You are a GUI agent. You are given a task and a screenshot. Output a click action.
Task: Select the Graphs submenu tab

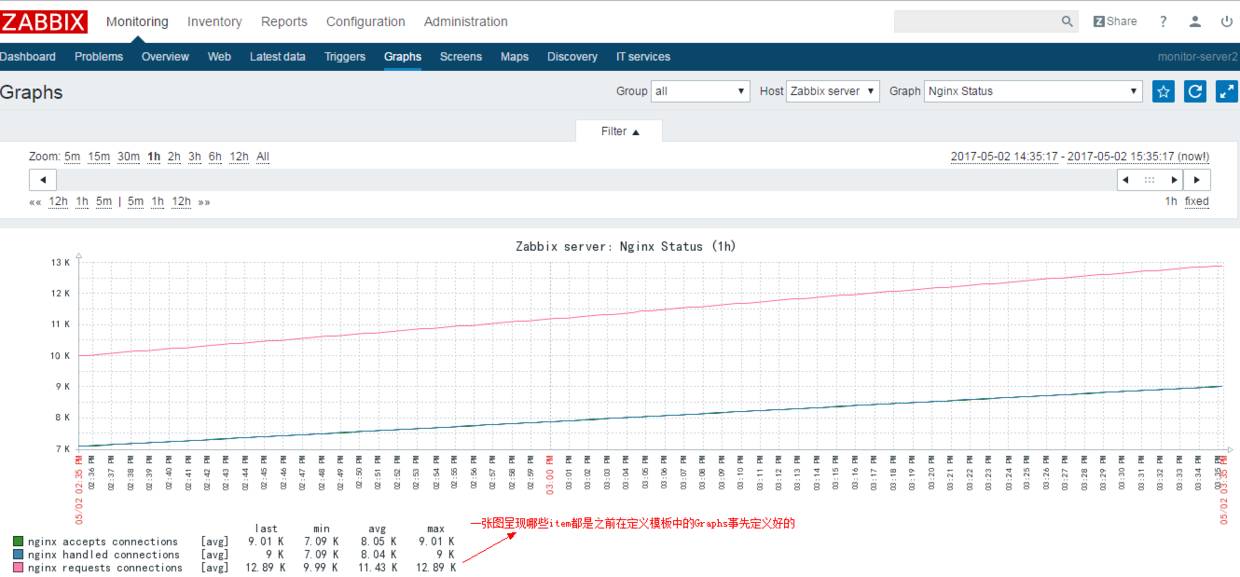(403, 57)
